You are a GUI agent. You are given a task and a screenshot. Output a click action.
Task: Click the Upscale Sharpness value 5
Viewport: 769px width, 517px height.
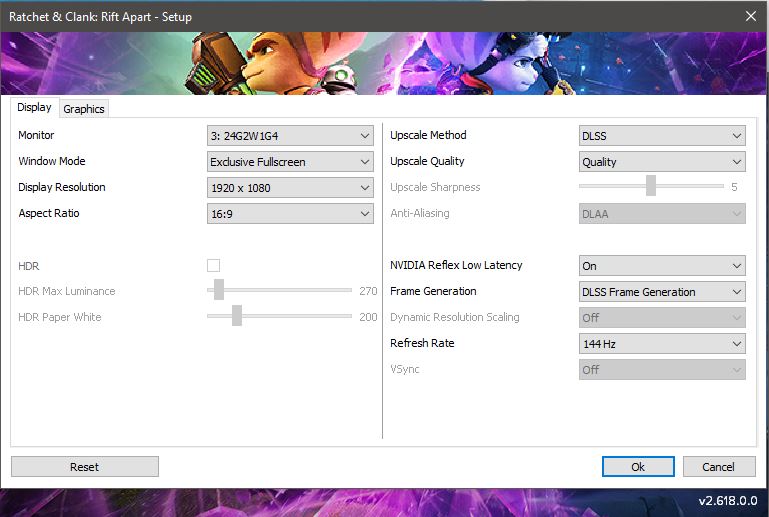pos(734,187)
